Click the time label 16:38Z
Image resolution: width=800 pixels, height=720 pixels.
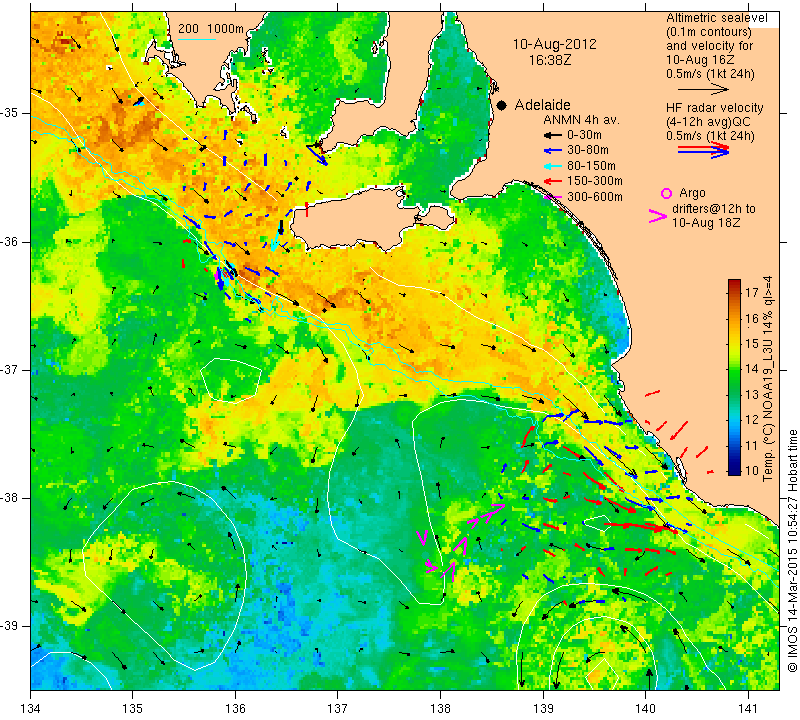pyautogui.click(x=550, y=60)
